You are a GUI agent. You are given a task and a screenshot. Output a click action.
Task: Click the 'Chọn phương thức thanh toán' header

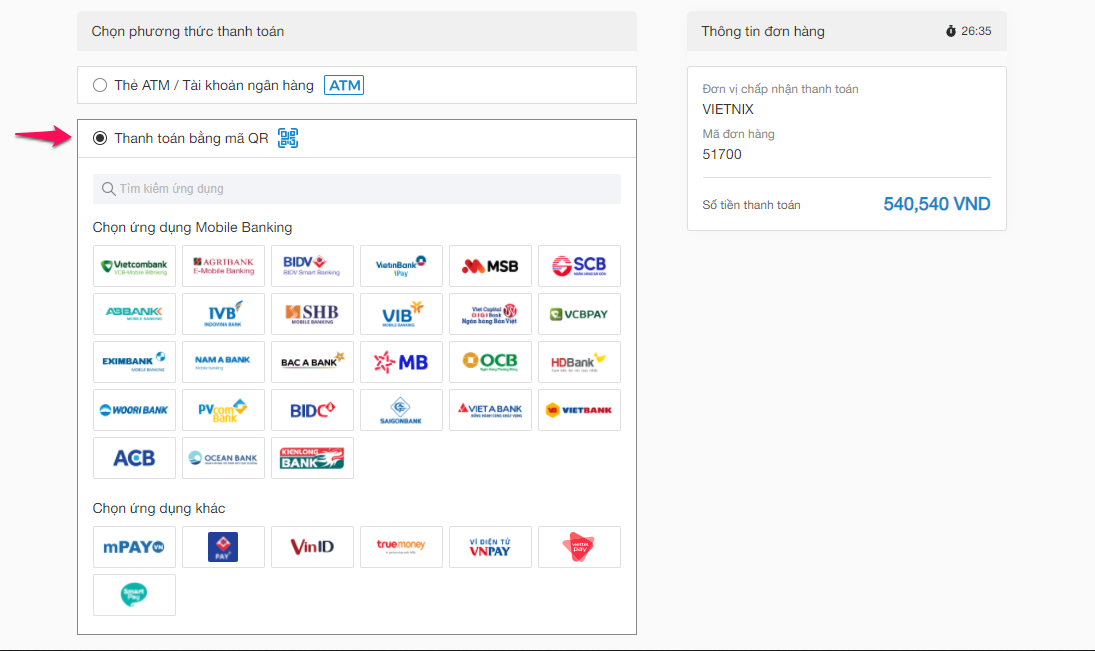pyautogui.click(x=188, y=31)
